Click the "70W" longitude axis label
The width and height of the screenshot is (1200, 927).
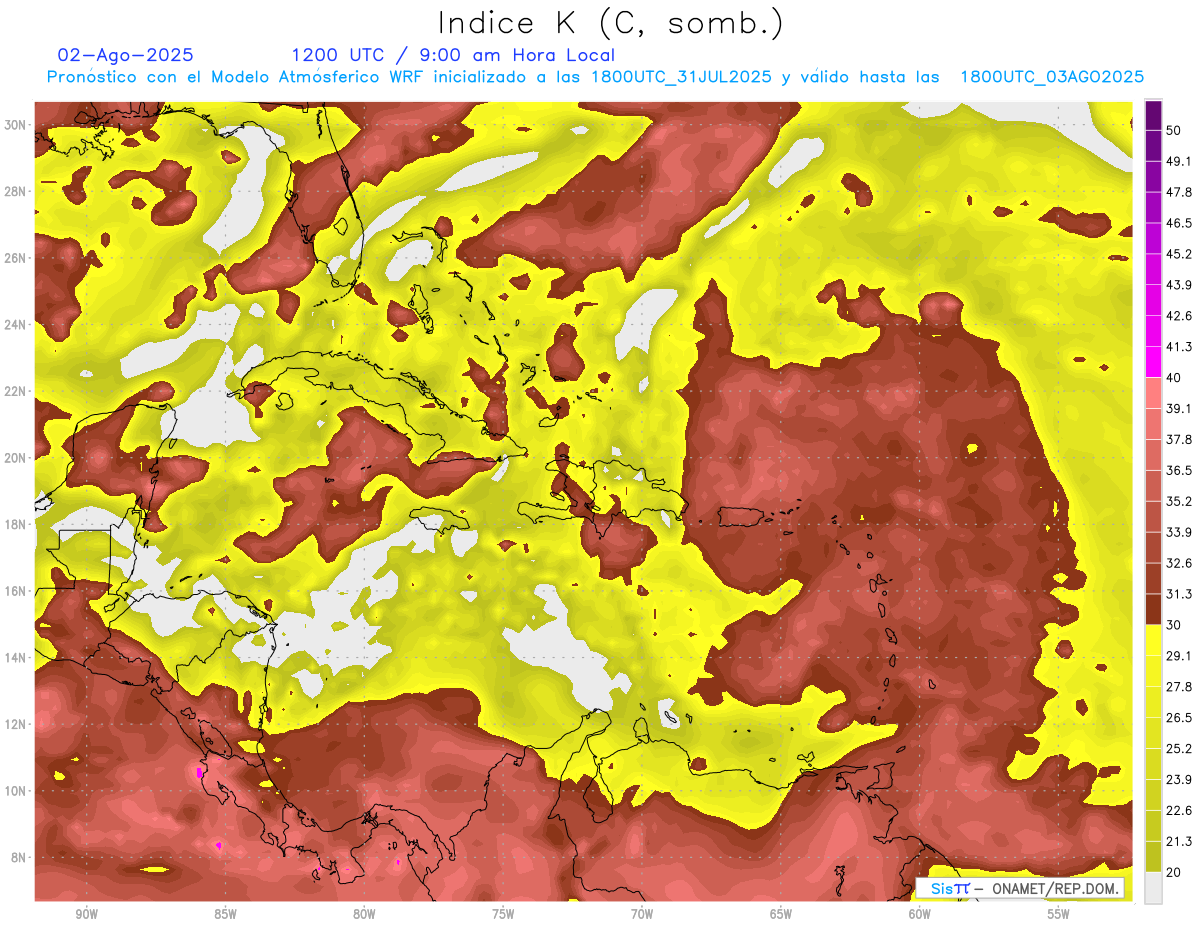[x=642, y=914]
